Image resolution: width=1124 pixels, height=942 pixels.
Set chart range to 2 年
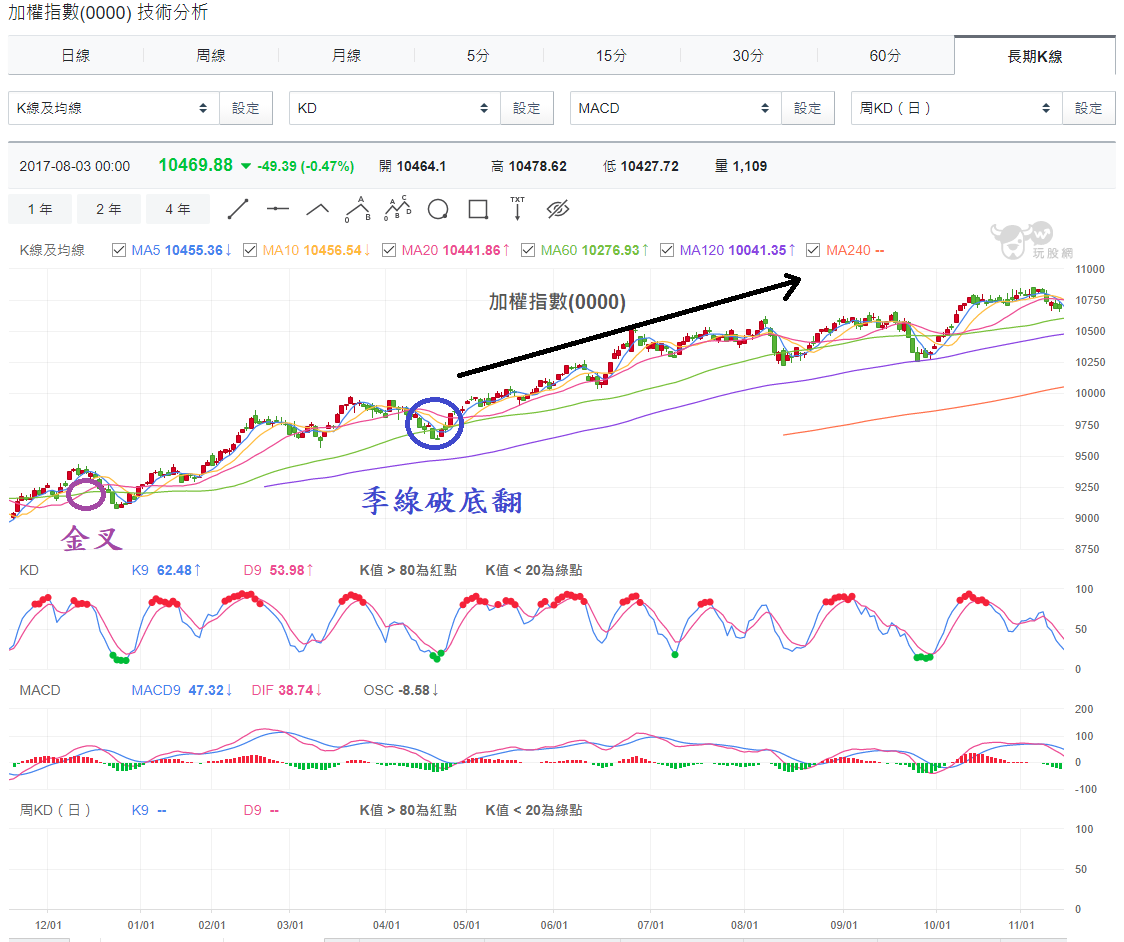pos(109,209)
